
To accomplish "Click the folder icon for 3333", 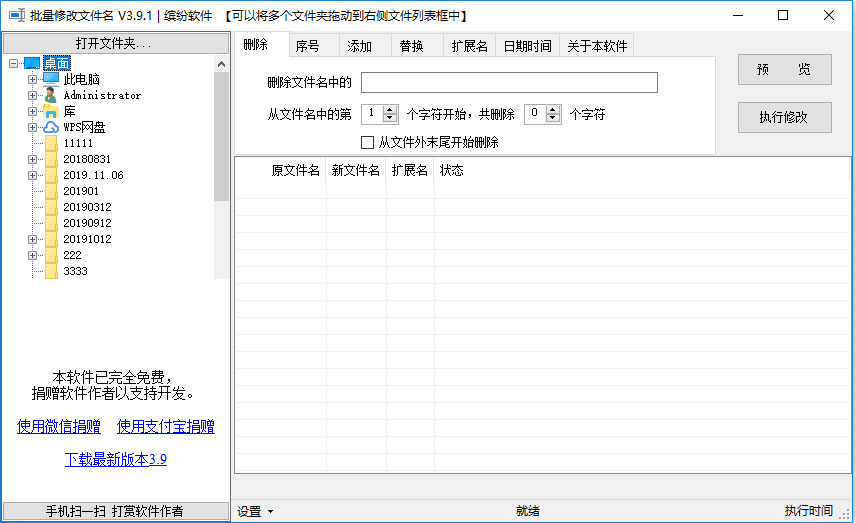I will coord(51,271).
